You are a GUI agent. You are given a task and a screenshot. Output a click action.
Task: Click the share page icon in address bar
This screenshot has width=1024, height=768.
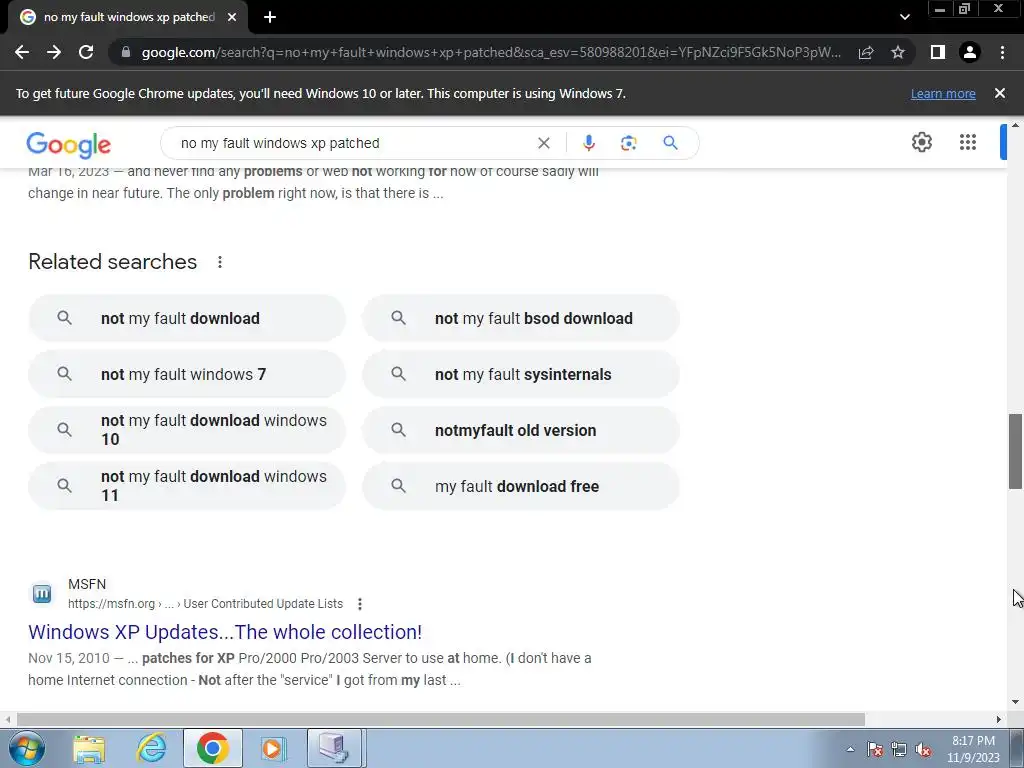click(x=866, y=52)
